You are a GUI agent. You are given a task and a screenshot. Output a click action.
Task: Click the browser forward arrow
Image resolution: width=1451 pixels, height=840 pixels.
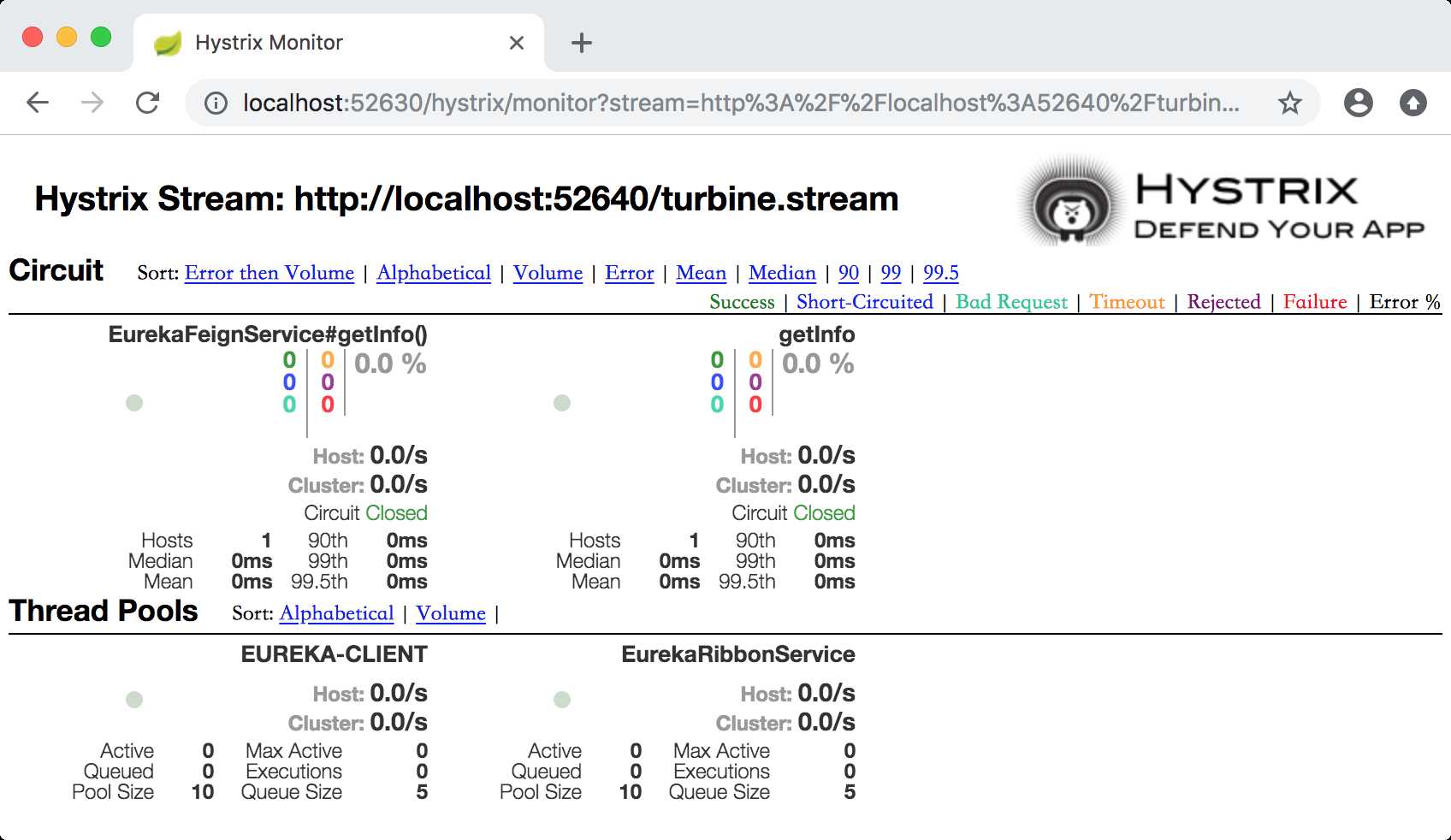pyautogui.click(x=92, y=104)
